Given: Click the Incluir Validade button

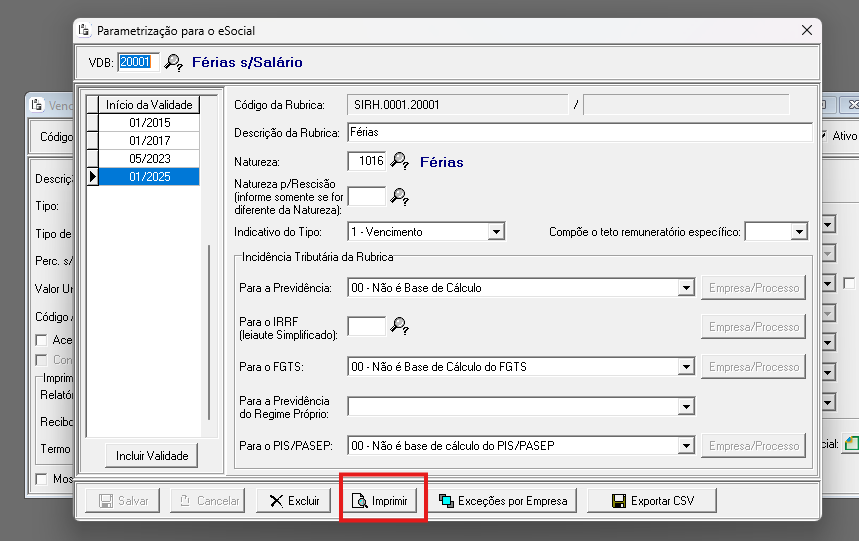Looking at the screenshot, I should [152, 456].
